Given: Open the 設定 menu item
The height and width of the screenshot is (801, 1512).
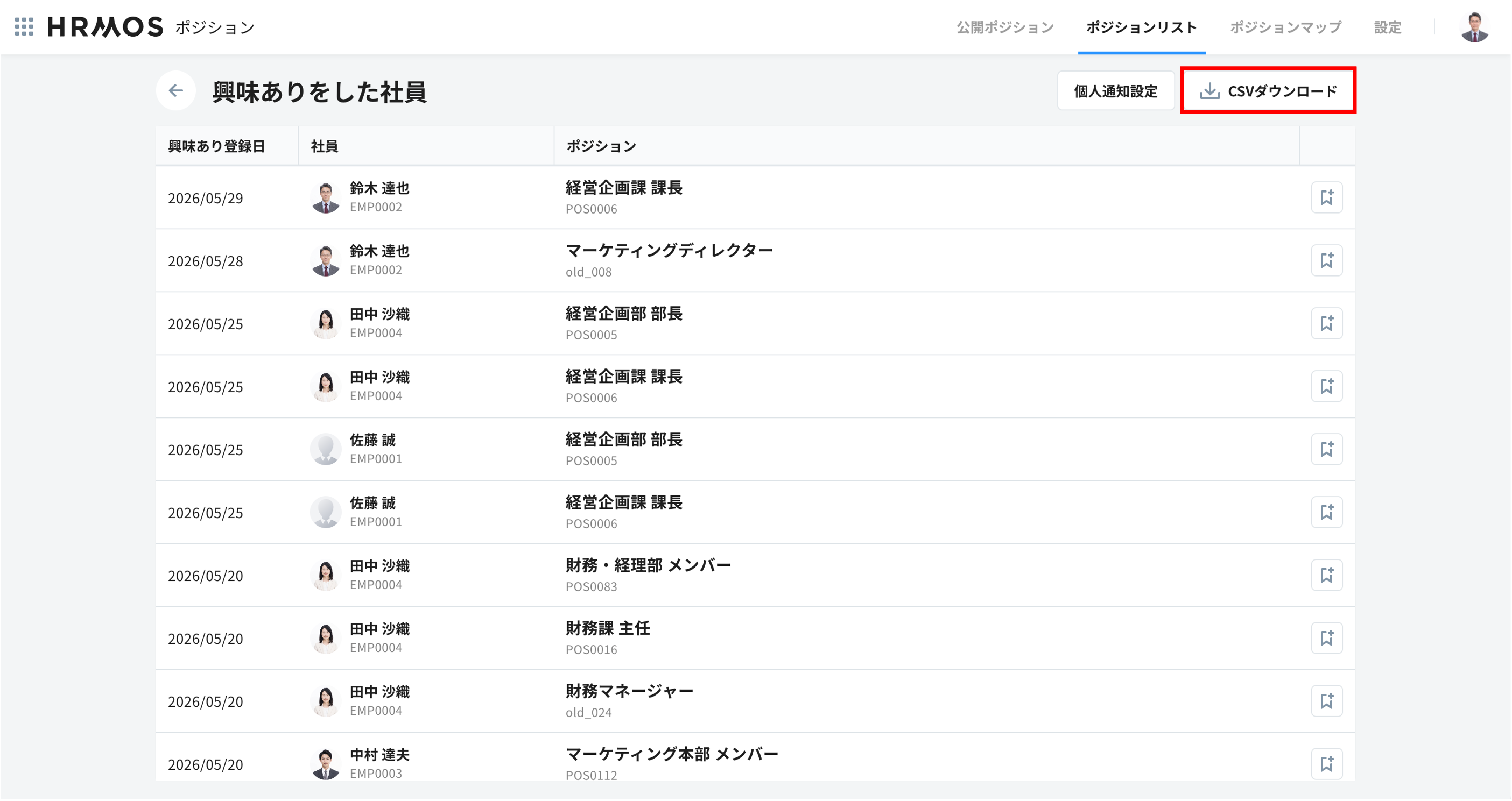Looking at the screenshot, I should pyautogui.click(x=1388, y=27).
